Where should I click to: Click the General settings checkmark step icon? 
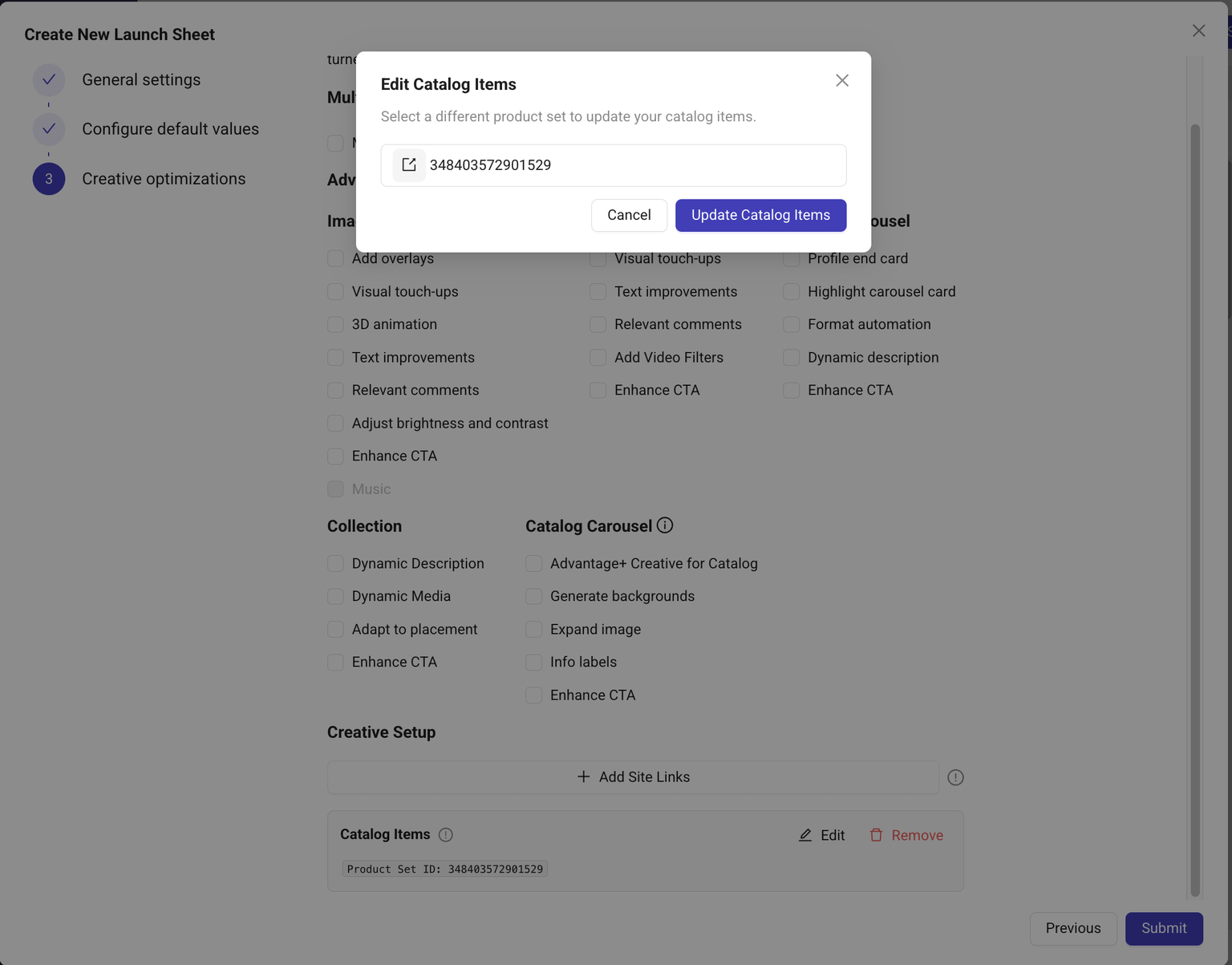(49, 80)
